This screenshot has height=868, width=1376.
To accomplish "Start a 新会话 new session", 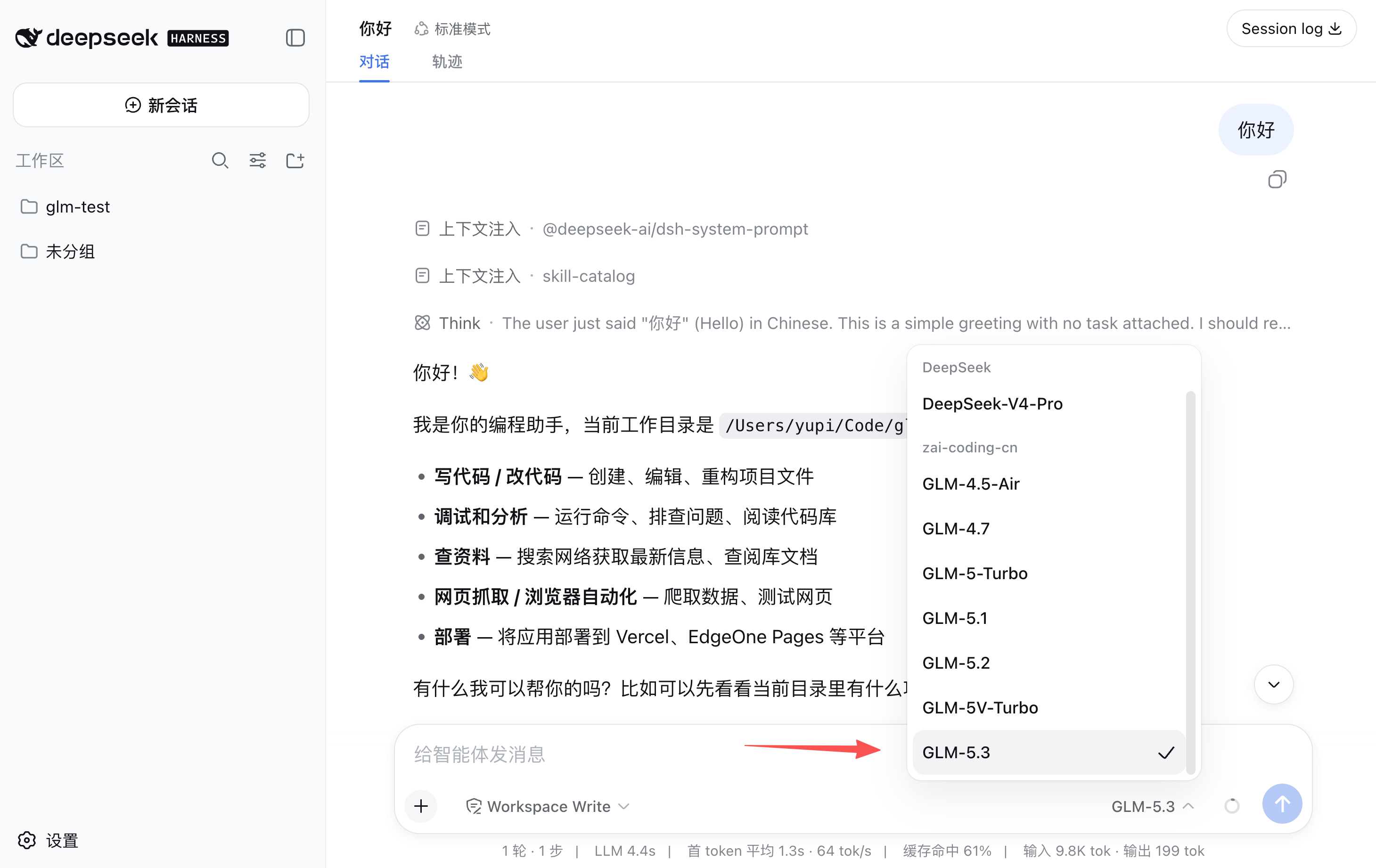I will [161, 105].
